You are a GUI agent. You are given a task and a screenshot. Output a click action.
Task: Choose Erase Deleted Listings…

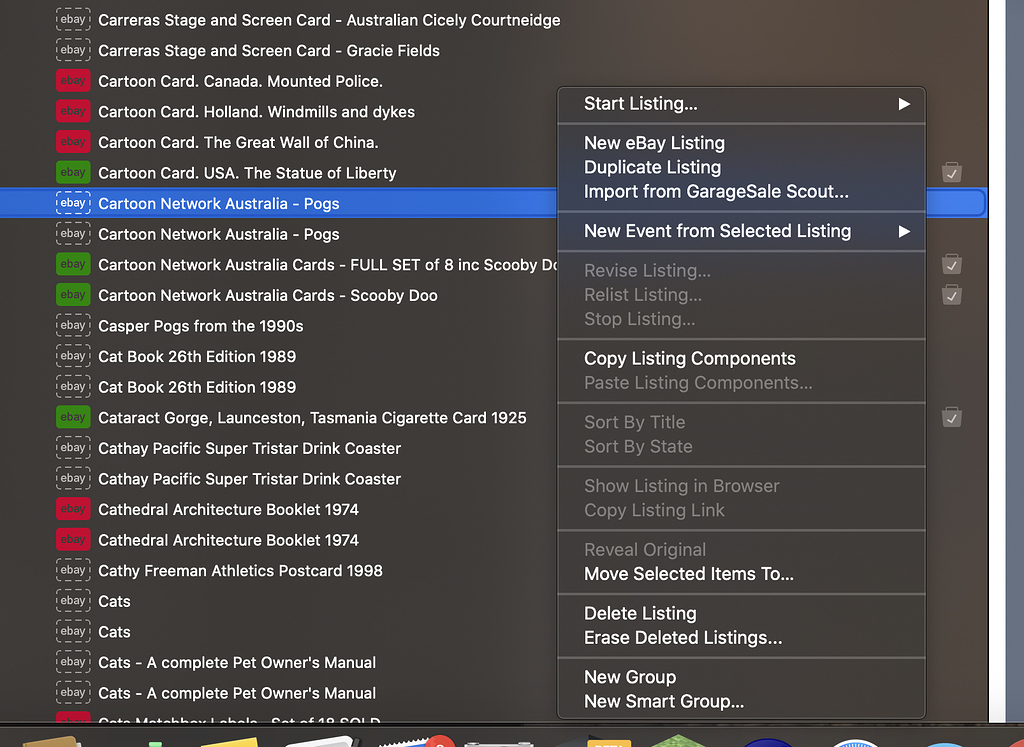click(683, 637)
